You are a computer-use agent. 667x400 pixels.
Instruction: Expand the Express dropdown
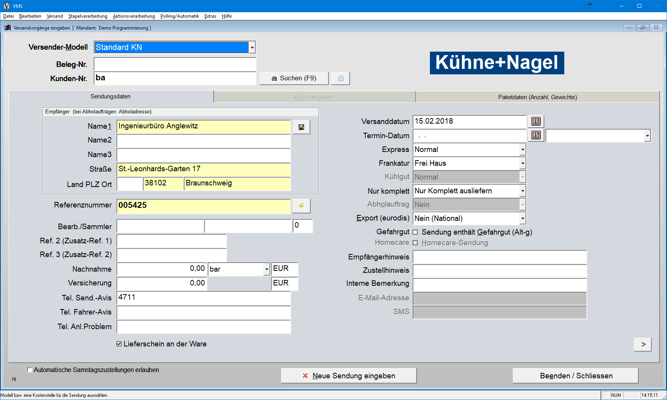point(522,150)
